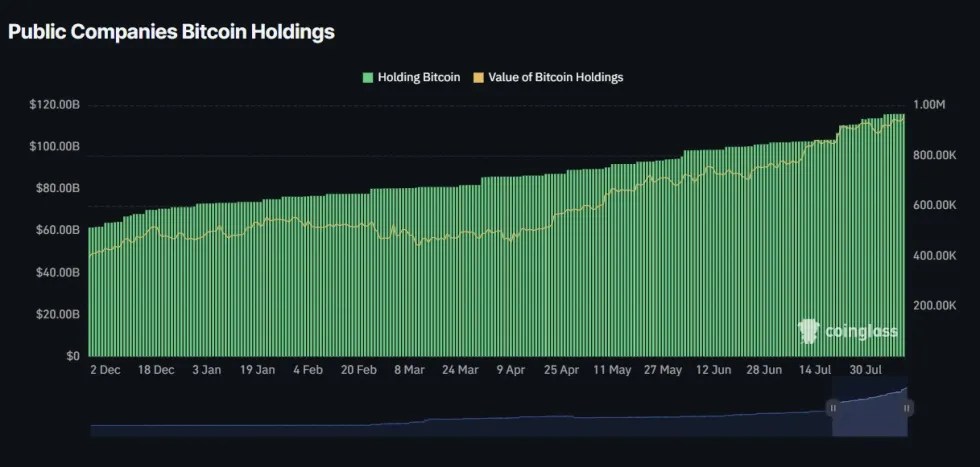The width and height of the screenshot is (980, 467).
Task: Click the yellow Value of Bitcoin Holdings swatch
Action: (478, 77)
